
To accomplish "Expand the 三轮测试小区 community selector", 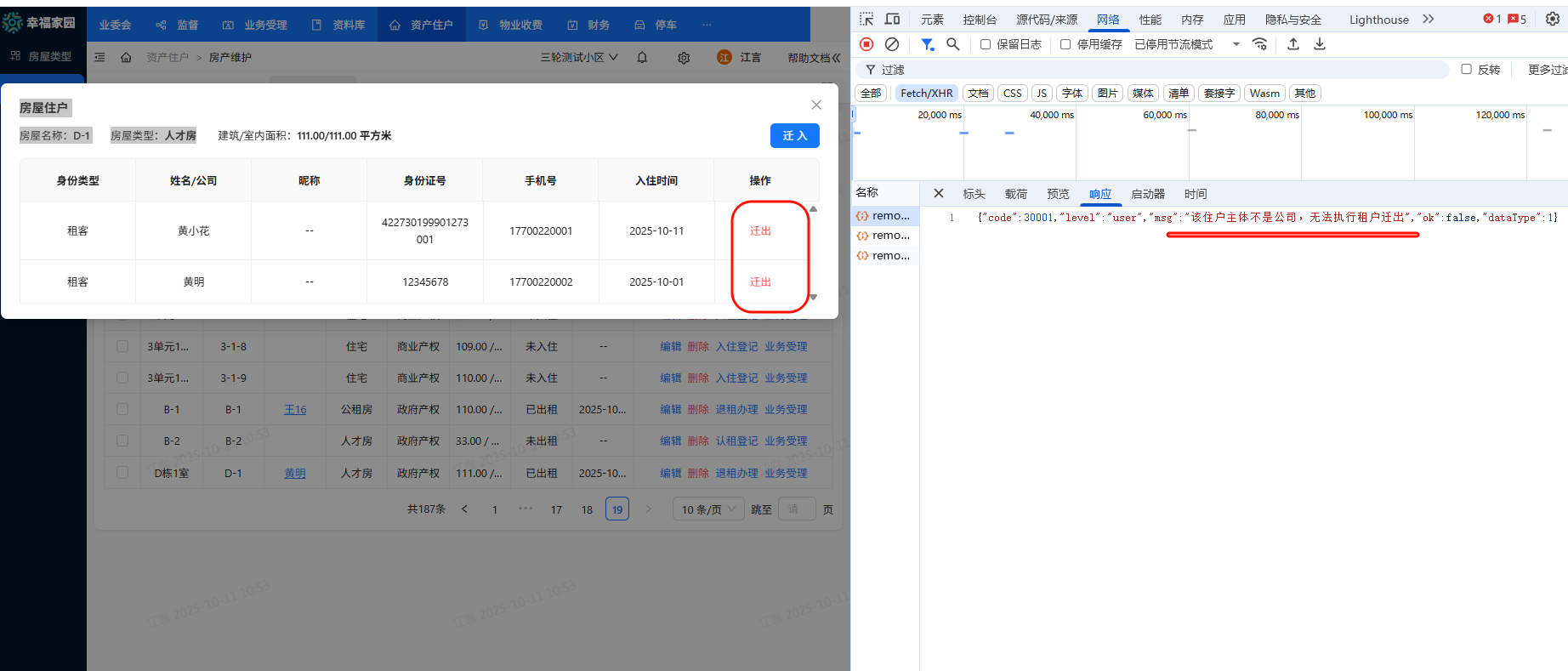I will (x=579, y=58).
